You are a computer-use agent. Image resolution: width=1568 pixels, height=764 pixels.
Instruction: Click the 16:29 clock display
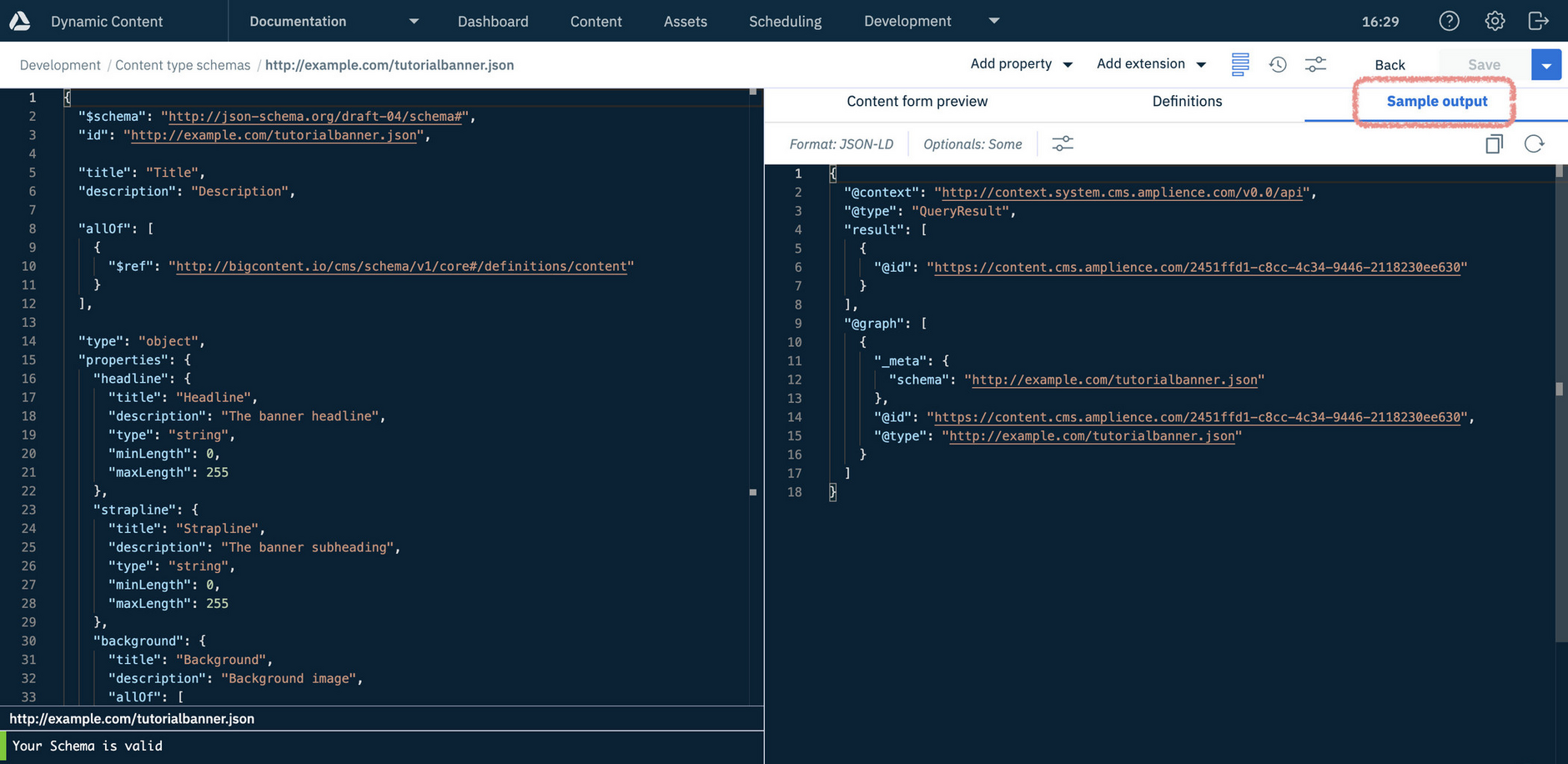click(1380, 22)
